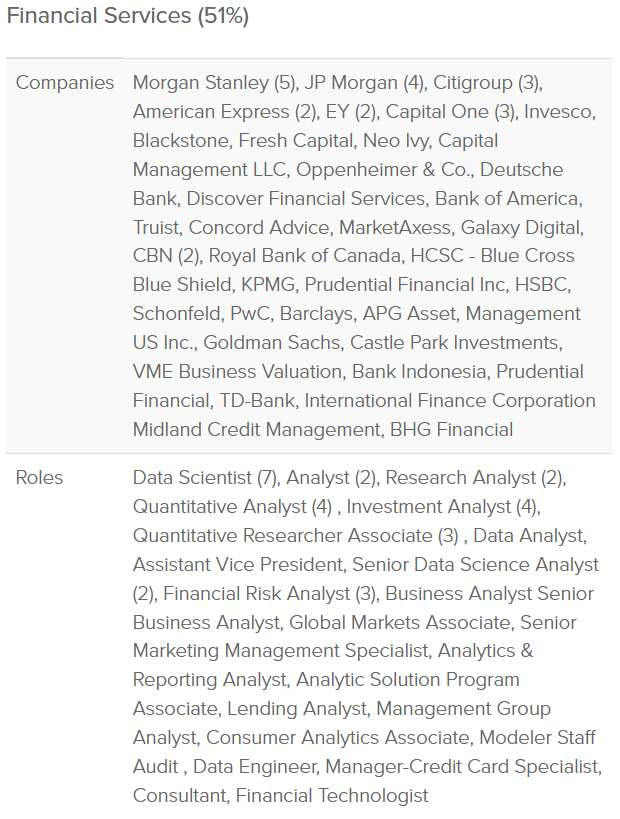Click the Goldman Sachs company name

(271, 343)
